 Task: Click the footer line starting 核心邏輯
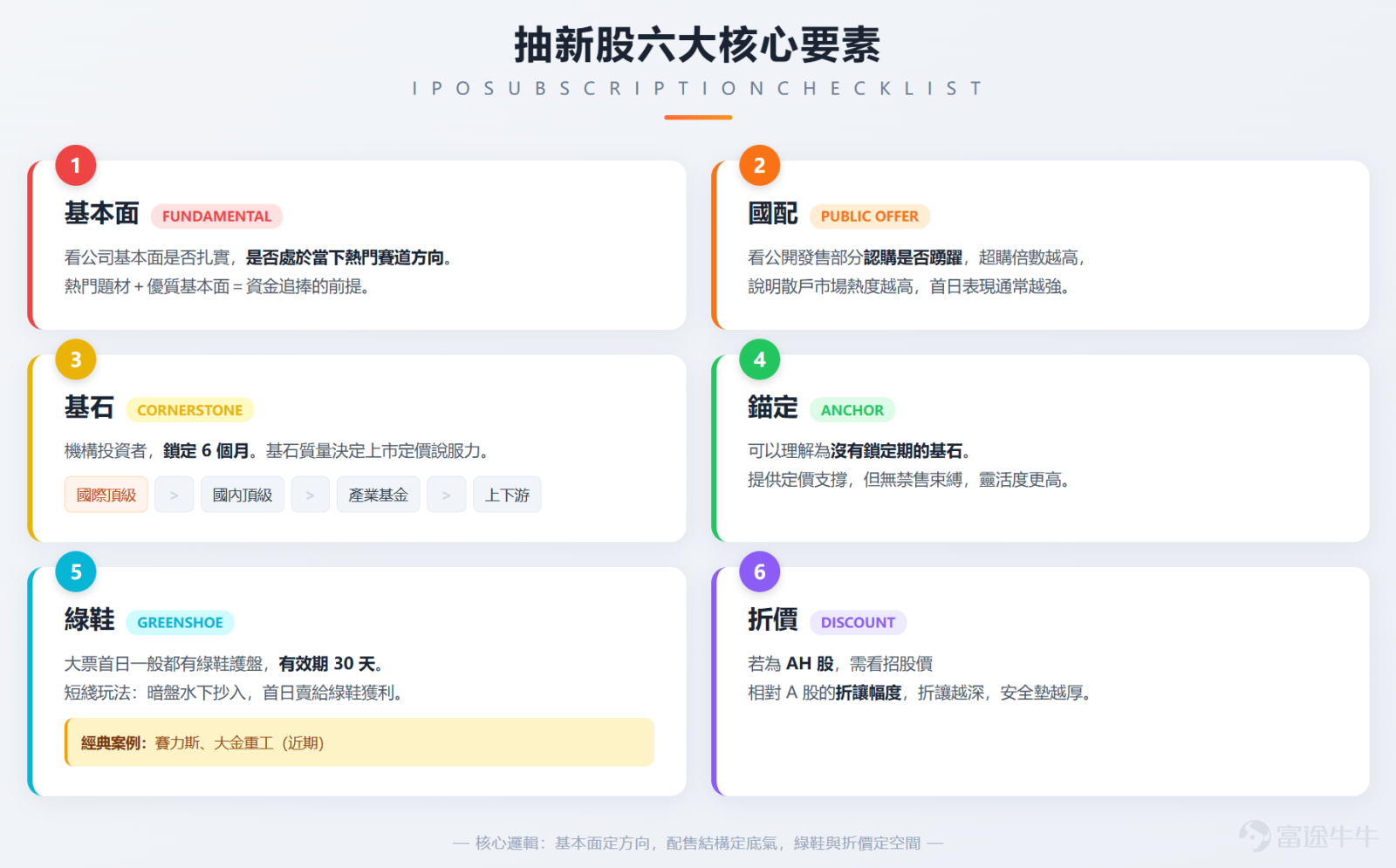(x=698, y=843)
